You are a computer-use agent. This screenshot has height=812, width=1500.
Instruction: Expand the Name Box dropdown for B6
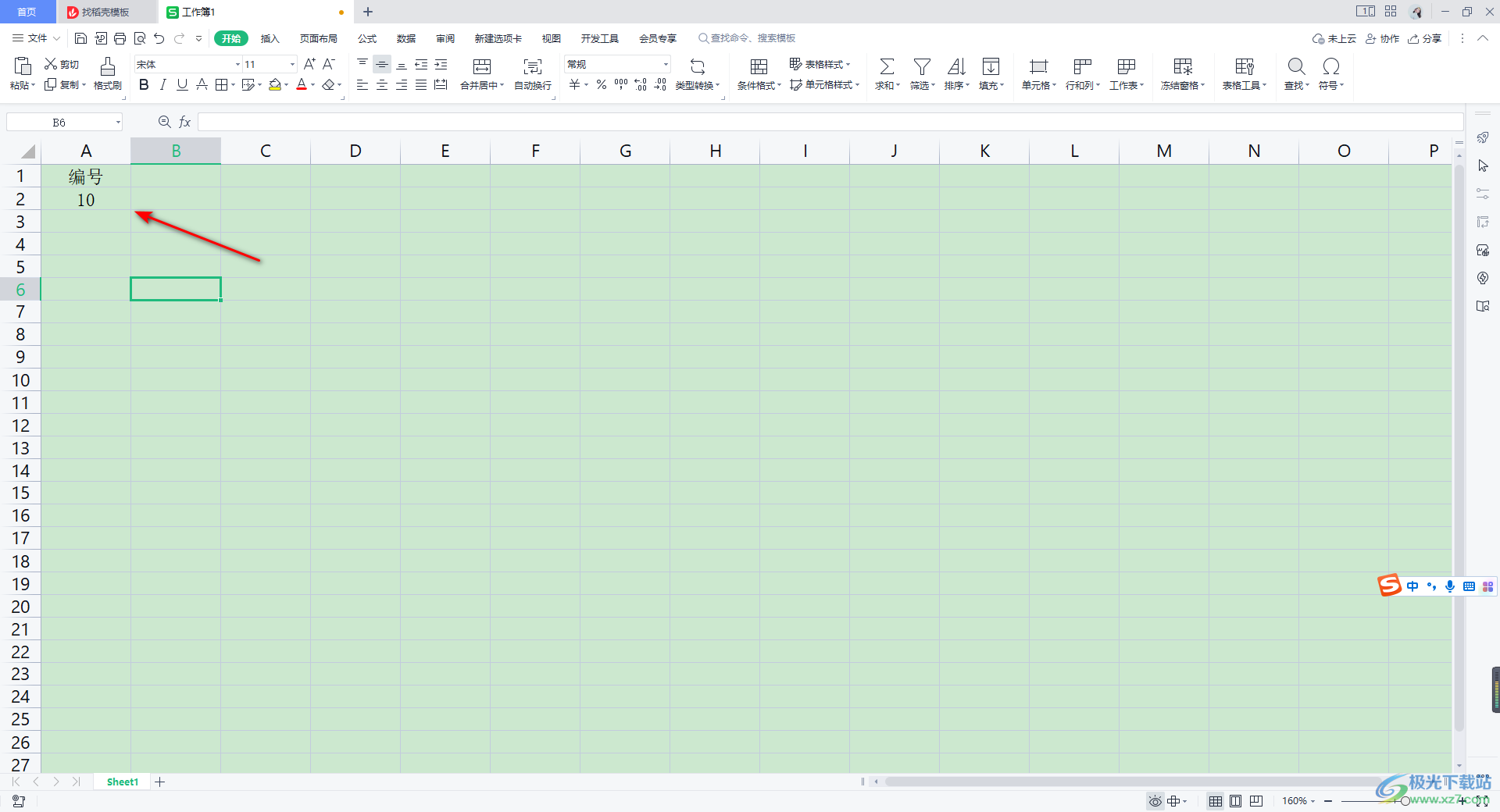118,122
